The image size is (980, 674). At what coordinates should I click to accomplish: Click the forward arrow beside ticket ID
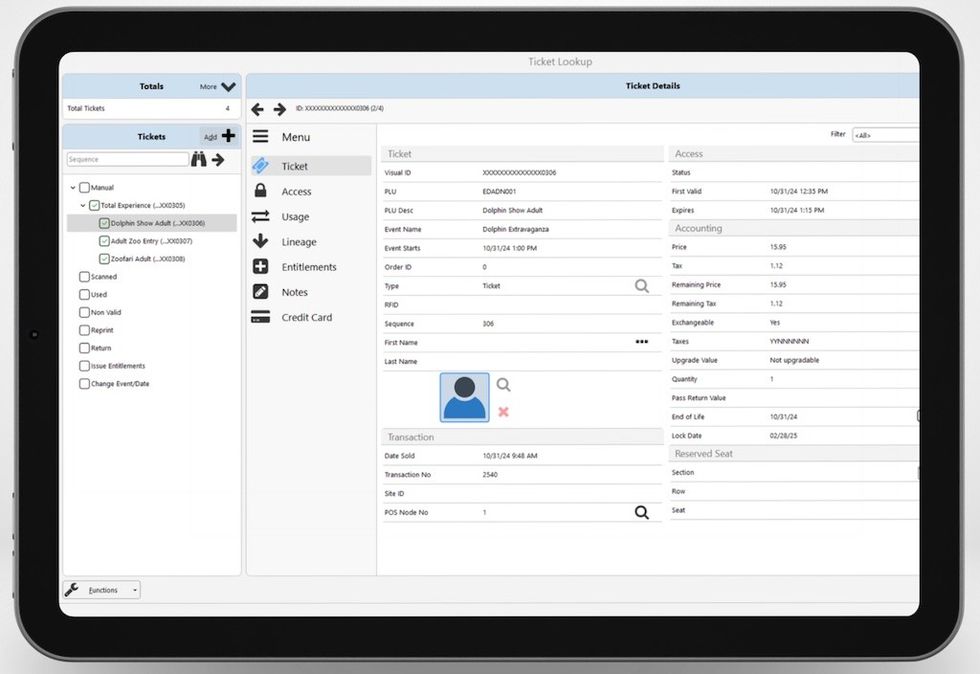pyautogui.click(x=280, y=109)
